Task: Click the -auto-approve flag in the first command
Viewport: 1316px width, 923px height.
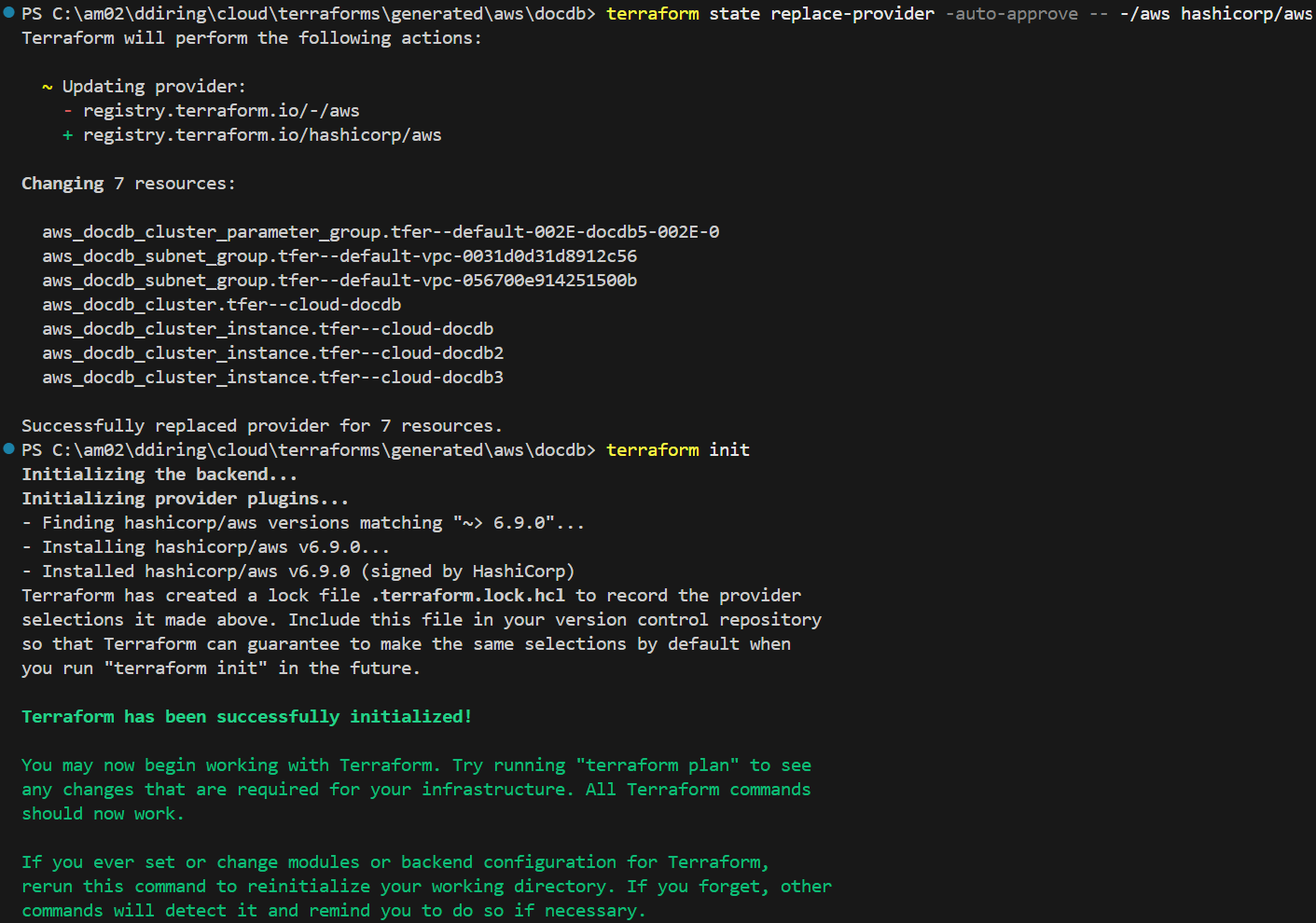Action: click(x=1011, y=14)
